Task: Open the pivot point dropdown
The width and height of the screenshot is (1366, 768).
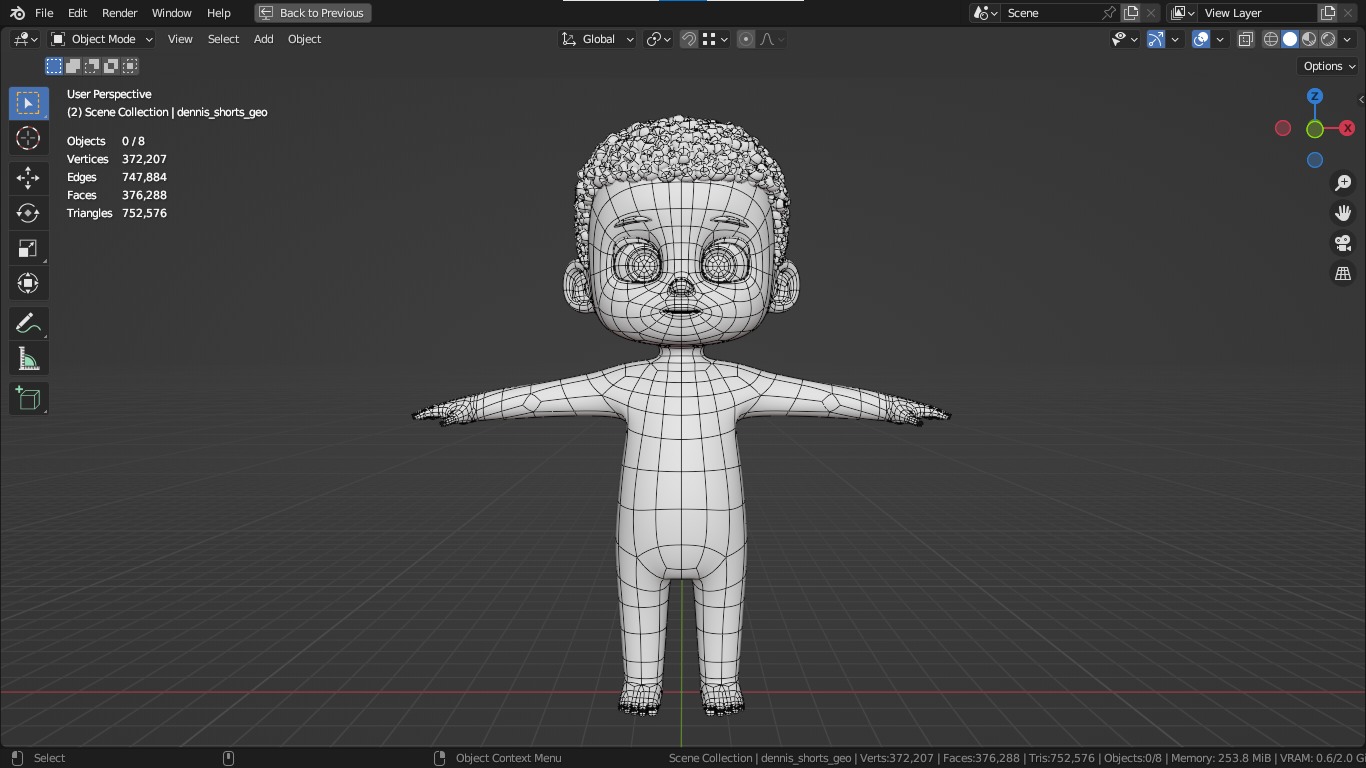Action: point(658,39)
